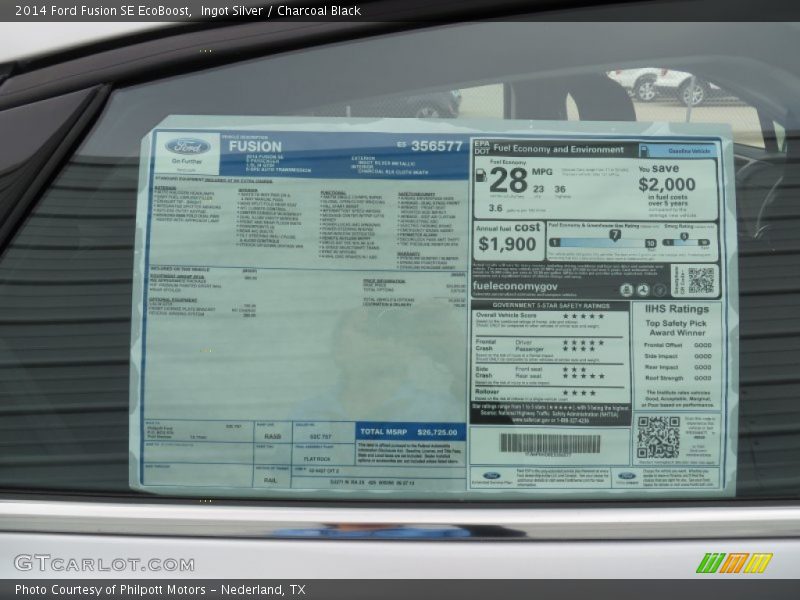Click the number 356577 in the sticker header

(436, 146)
